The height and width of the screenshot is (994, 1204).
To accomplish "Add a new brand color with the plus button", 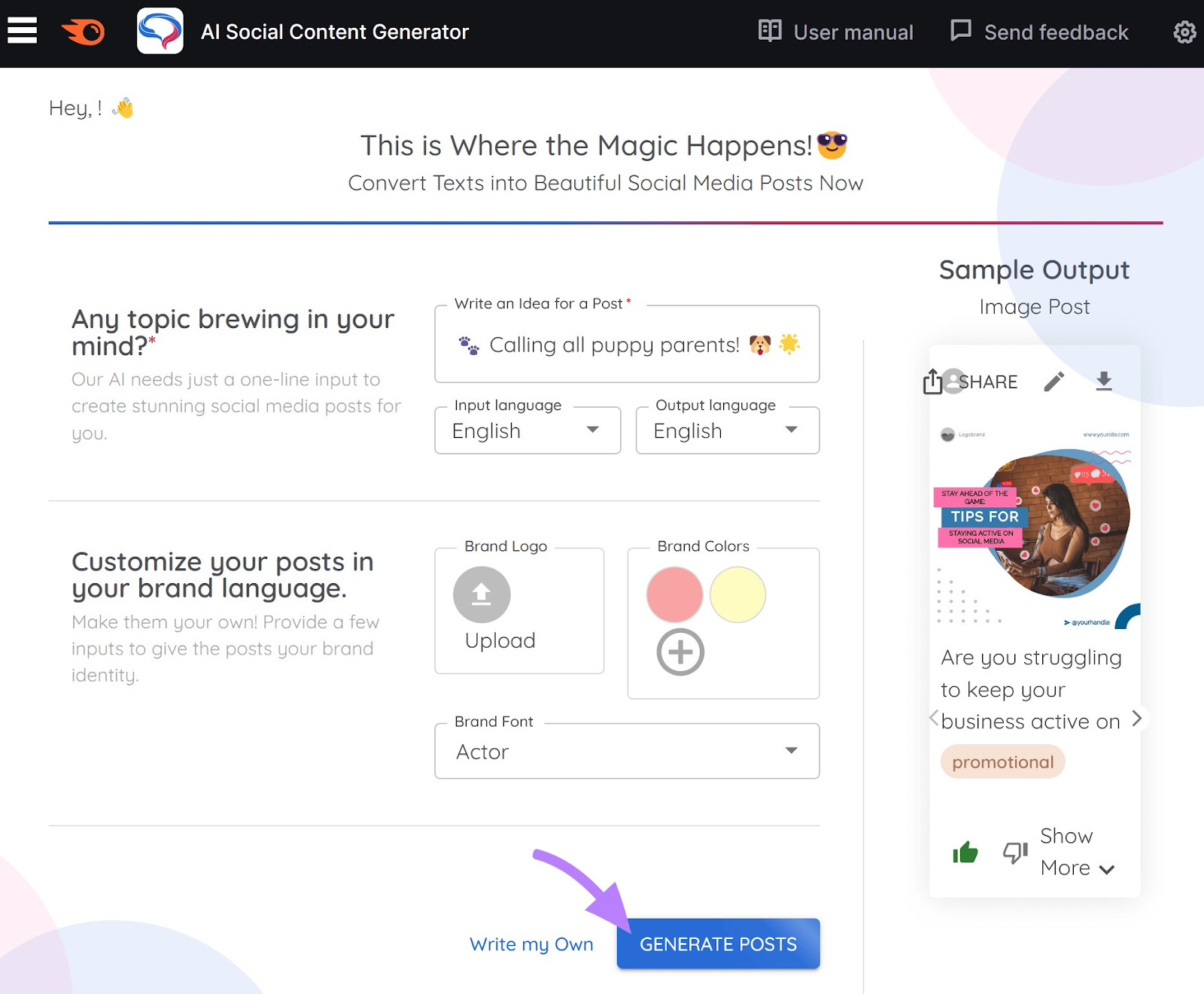I will (x=680, y=652).
